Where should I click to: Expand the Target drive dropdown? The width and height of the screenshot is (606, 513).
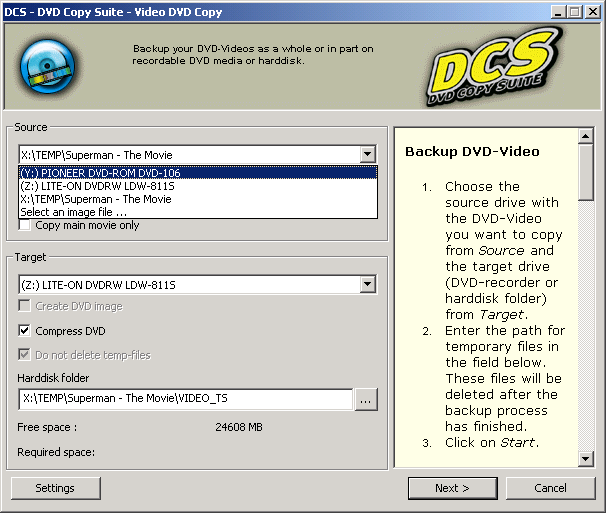[x=367, y=285]
